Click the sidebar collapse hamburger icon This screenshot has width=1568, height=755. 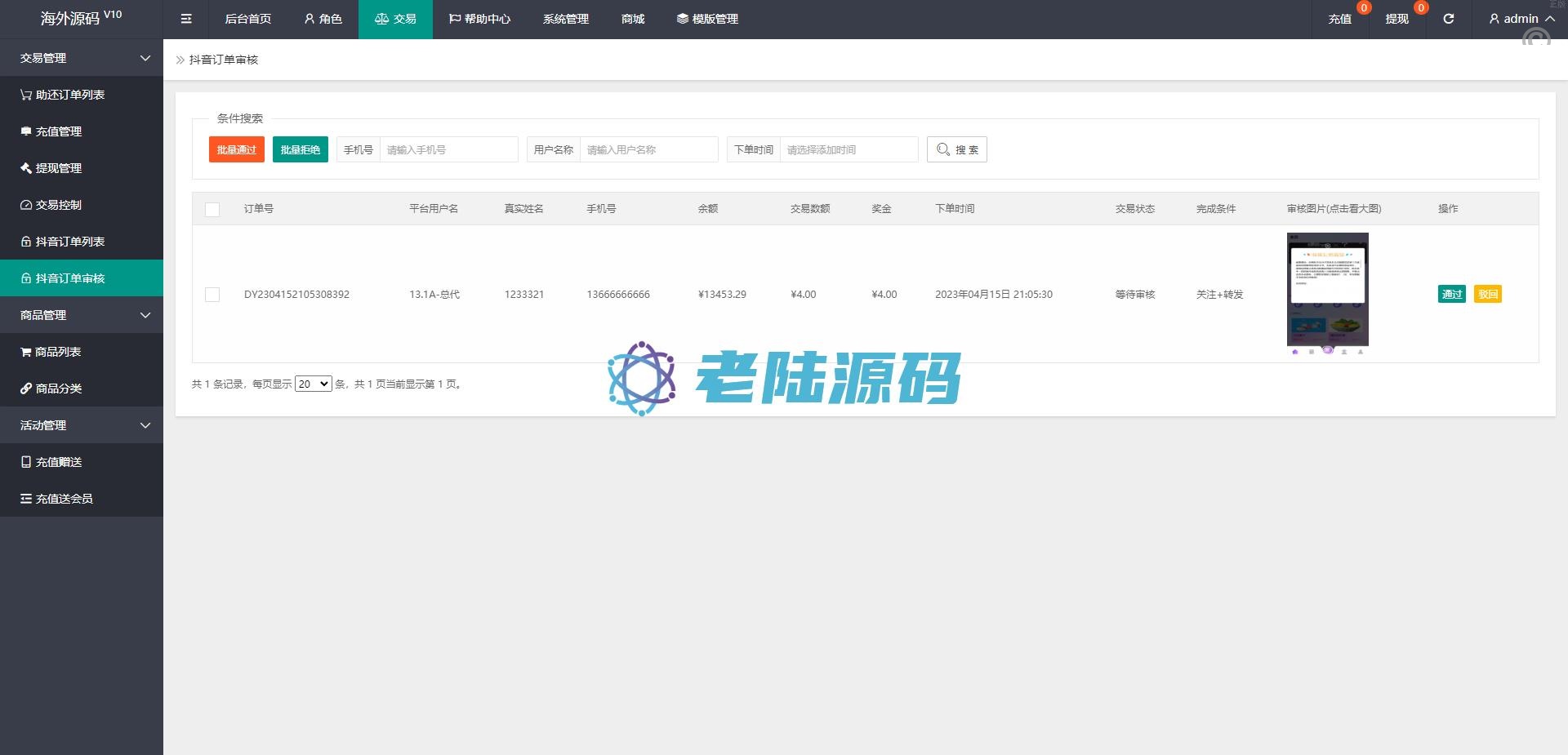[186, 19]
